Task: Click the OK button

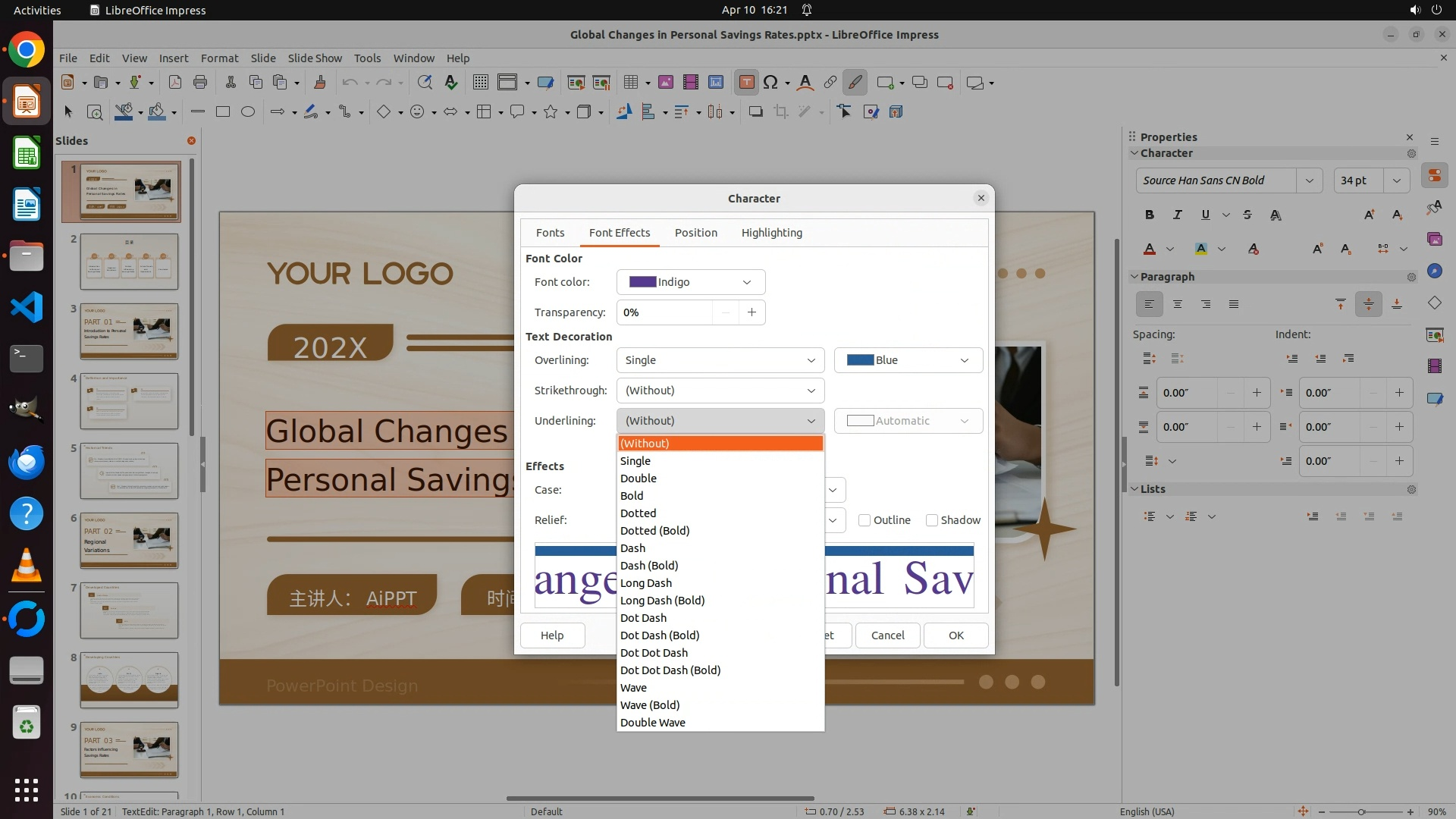Action: (x=955, y=635)
